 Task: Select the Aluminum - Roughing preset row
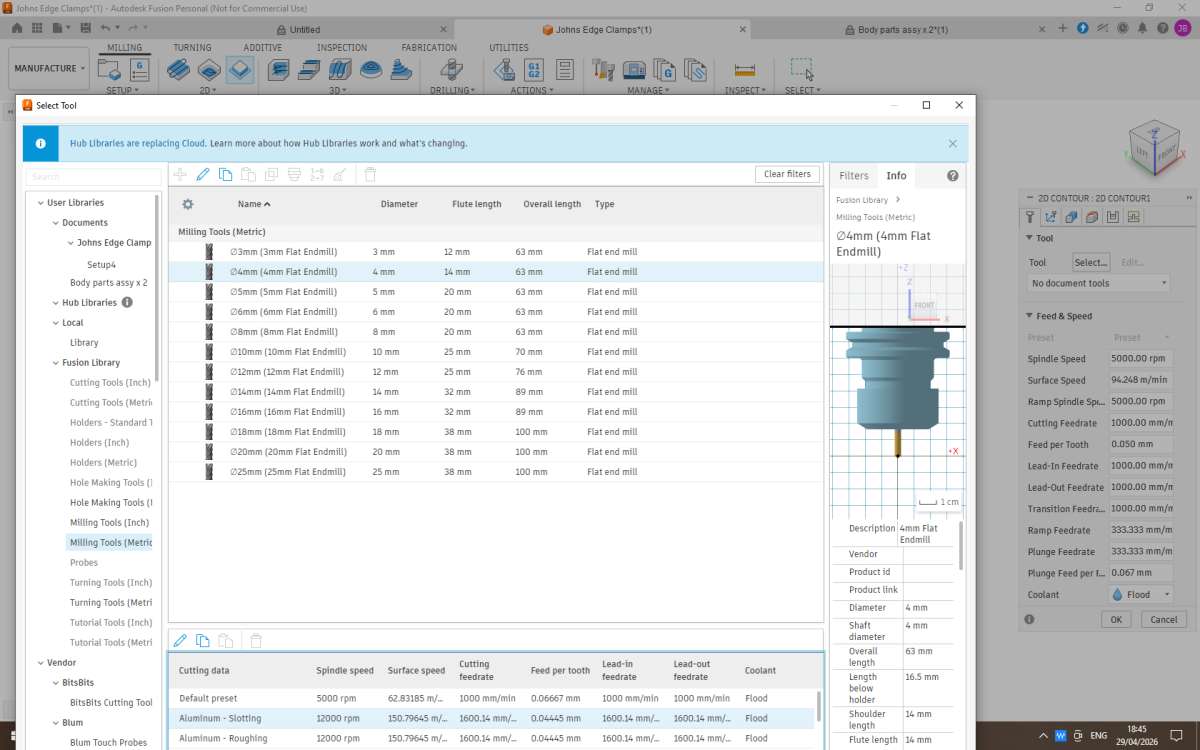pyautogui.click(x=492, y=738)
